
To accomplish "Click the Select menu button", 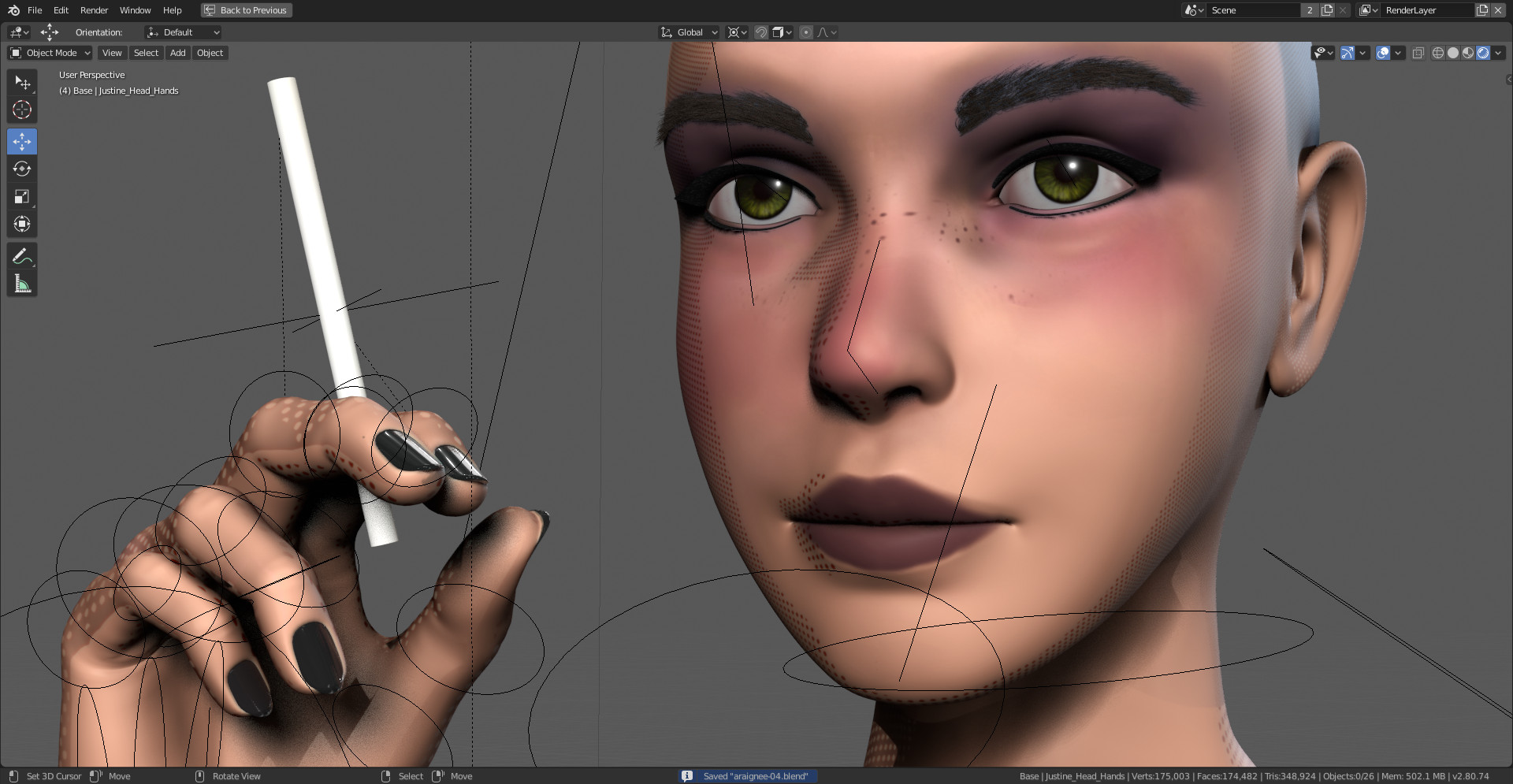I will click(146, 53).
